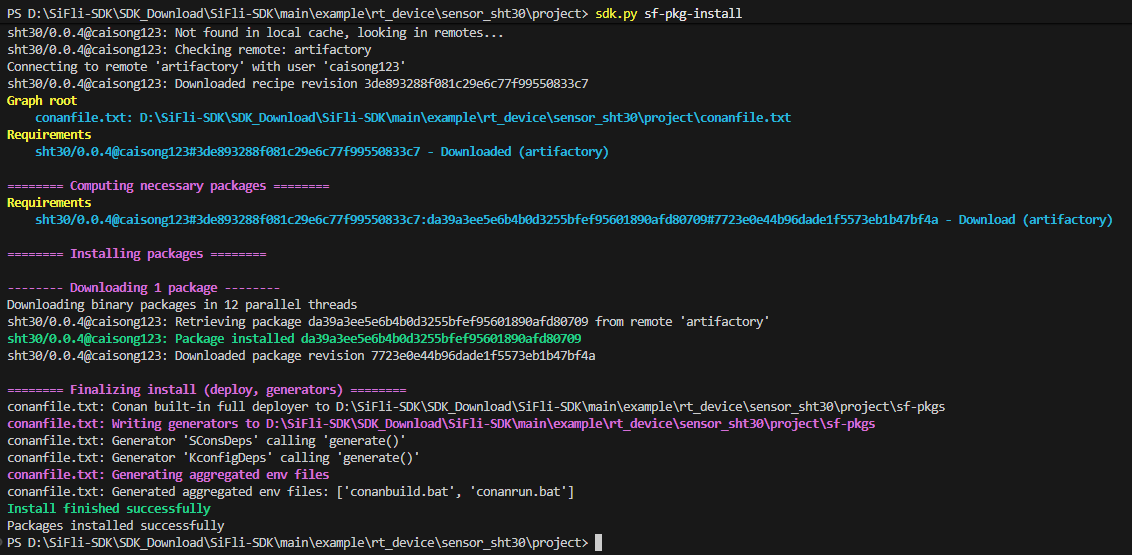Click the 'Generator KconfigDeps calling generate()' line
The height and width of the screenshot is (555, 1132).
tap(213, 458)
